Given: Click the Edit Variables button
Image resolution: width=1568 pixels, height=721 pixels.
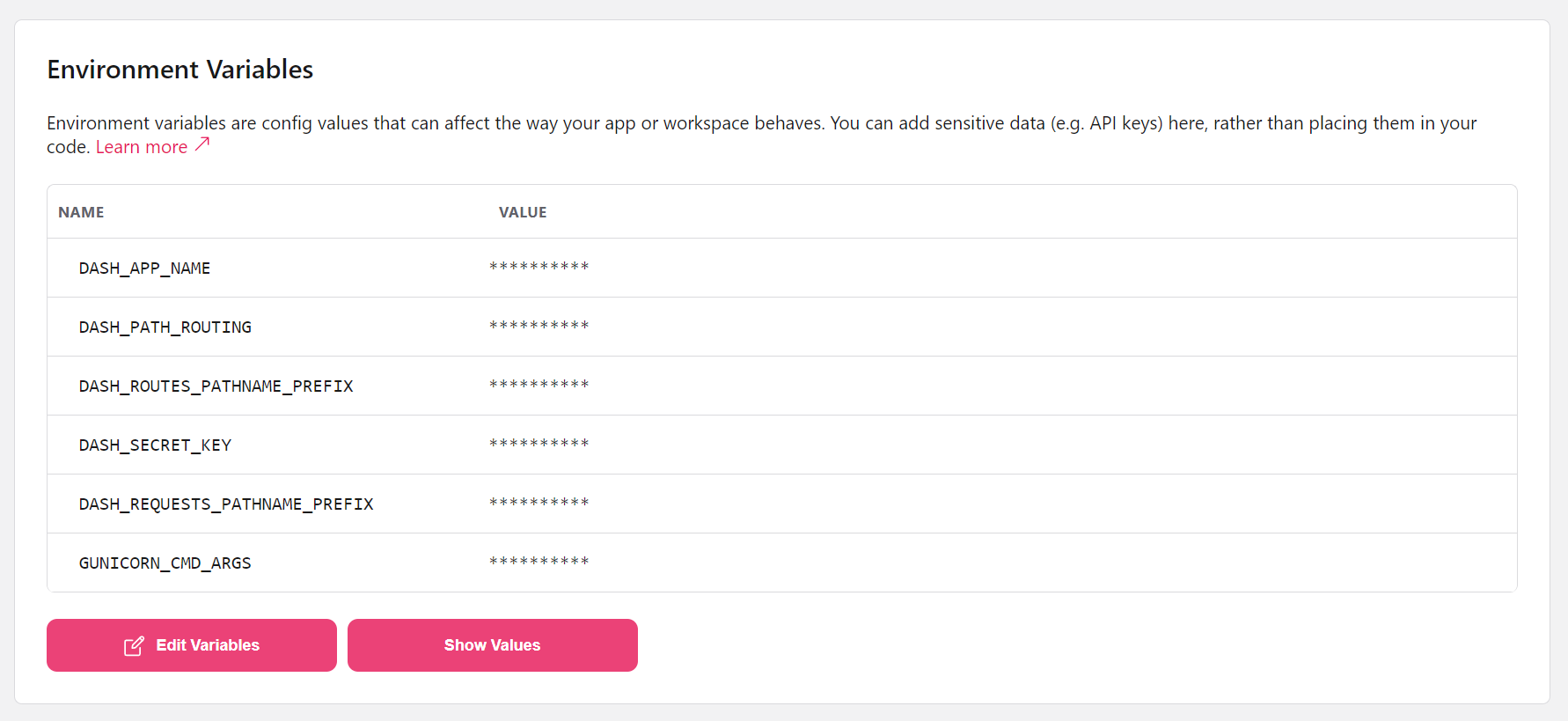Looking at the screenshot, I should click(x=192, y=645).
